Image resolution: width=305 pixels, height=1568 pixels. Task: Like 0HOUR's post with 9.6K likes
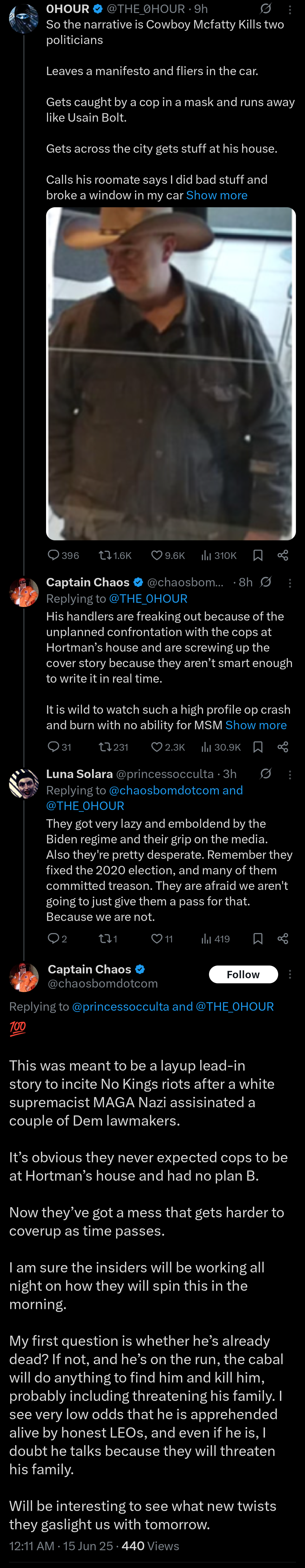(168, 555)
